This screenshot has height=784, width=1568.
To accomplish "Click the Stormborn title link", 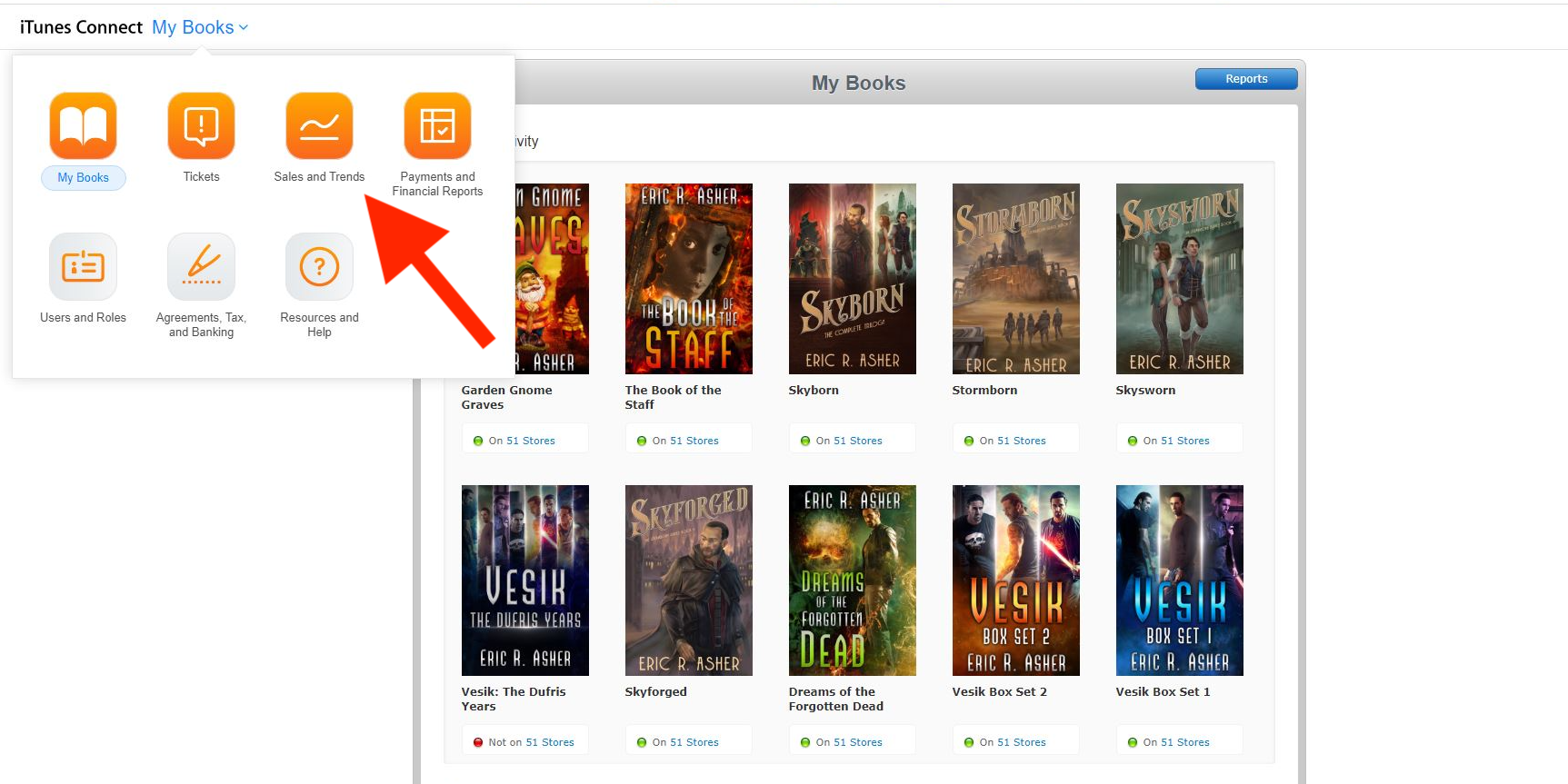I will pyautogui.click(x=984, y=390).
